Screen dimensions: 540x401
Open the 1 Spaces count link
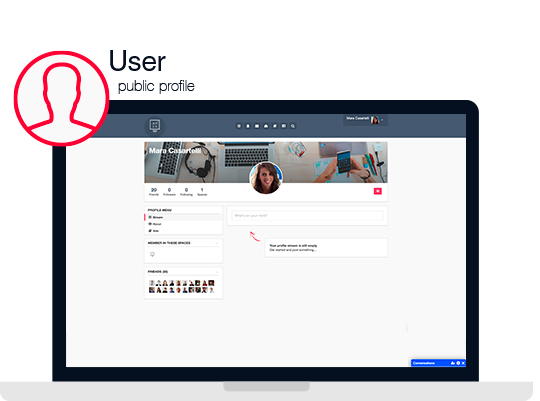pyautogui.click(x=202, y=192)
